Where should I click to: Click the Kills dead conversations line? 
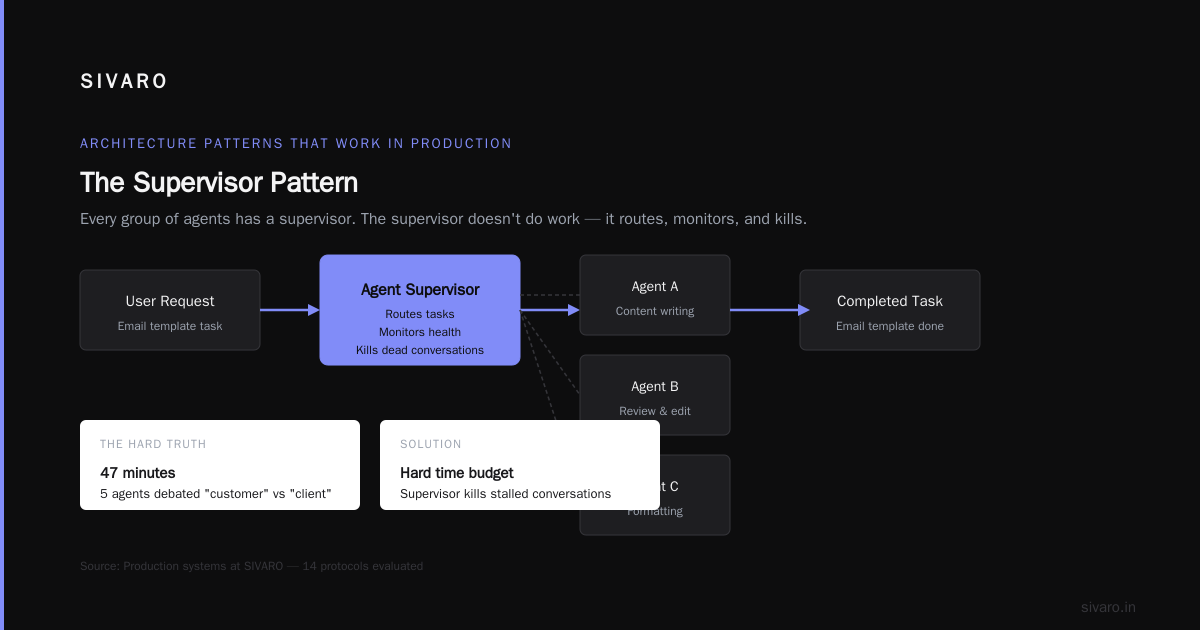tap(420, 350)
